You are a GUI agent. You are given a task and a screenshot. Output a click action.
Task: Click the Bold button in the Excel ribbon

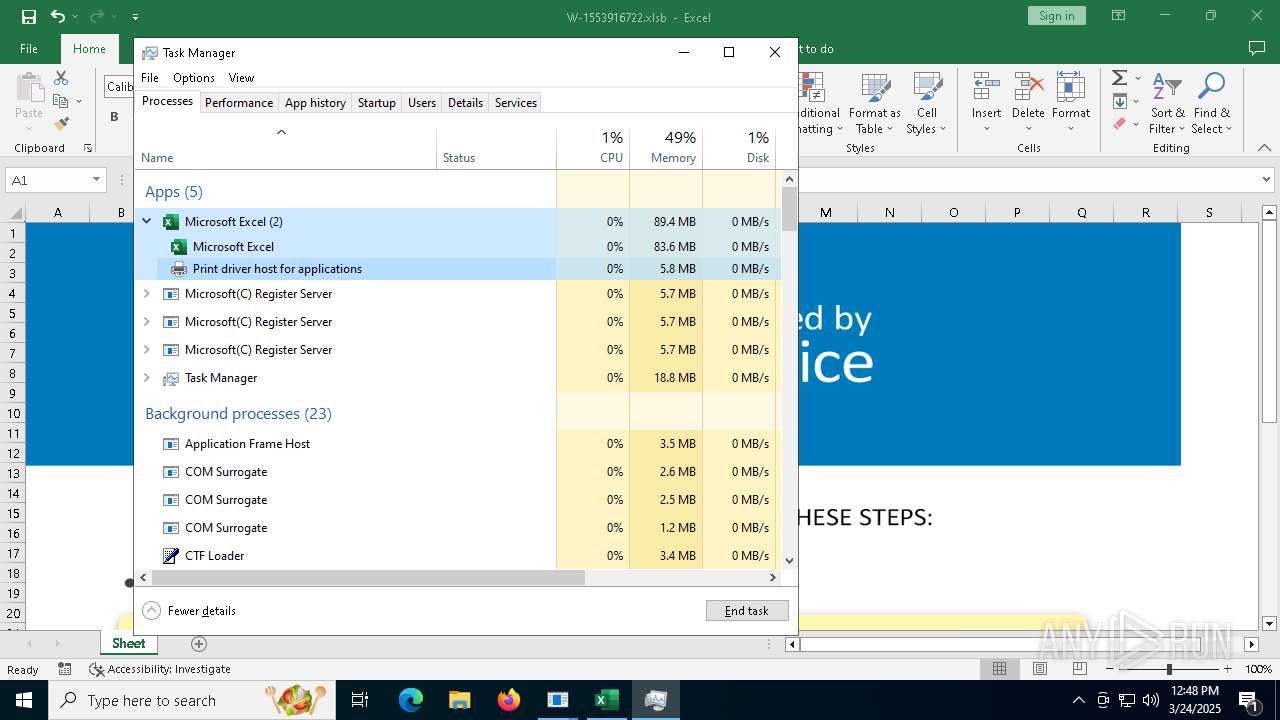[114, 116]
